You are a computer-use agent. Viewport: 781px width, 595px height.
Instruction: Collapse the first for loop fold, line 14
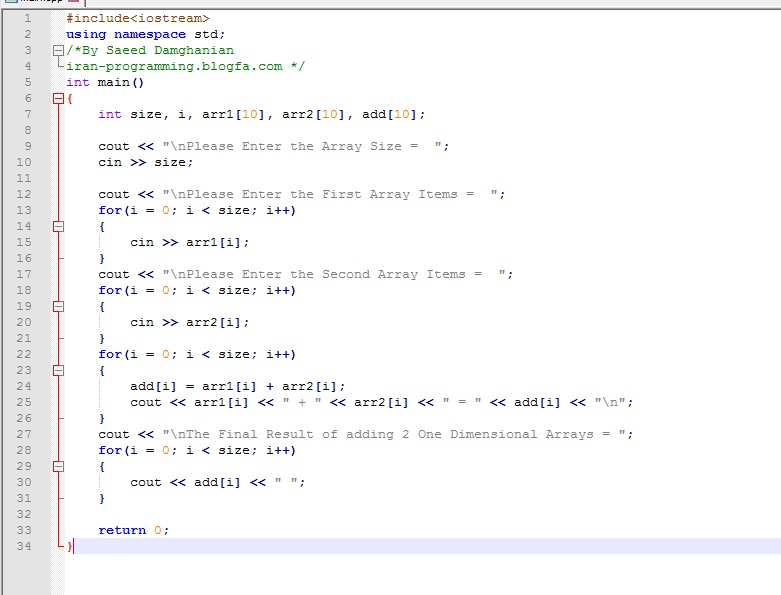(x=58, y=226)
